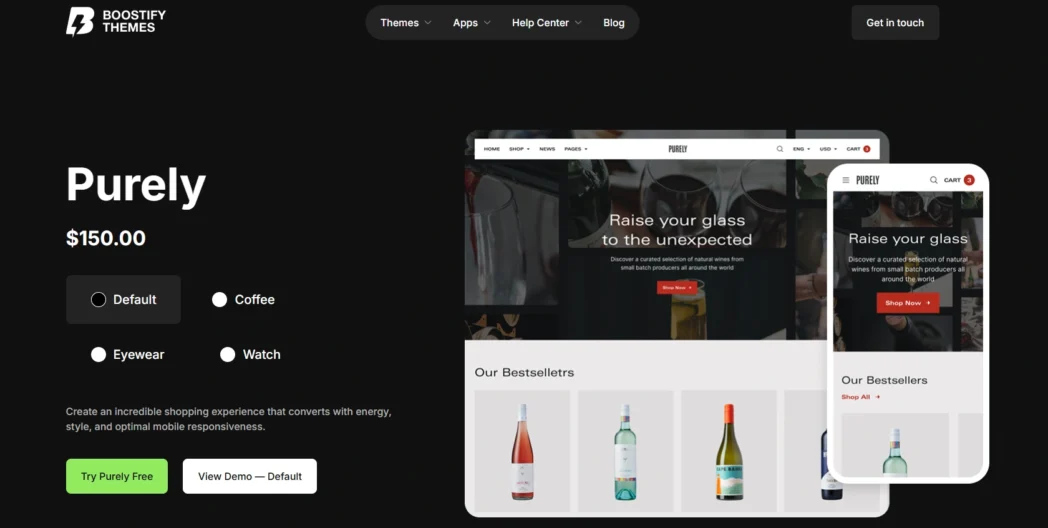Click View Demo — Default button

(x=249, y=476)
